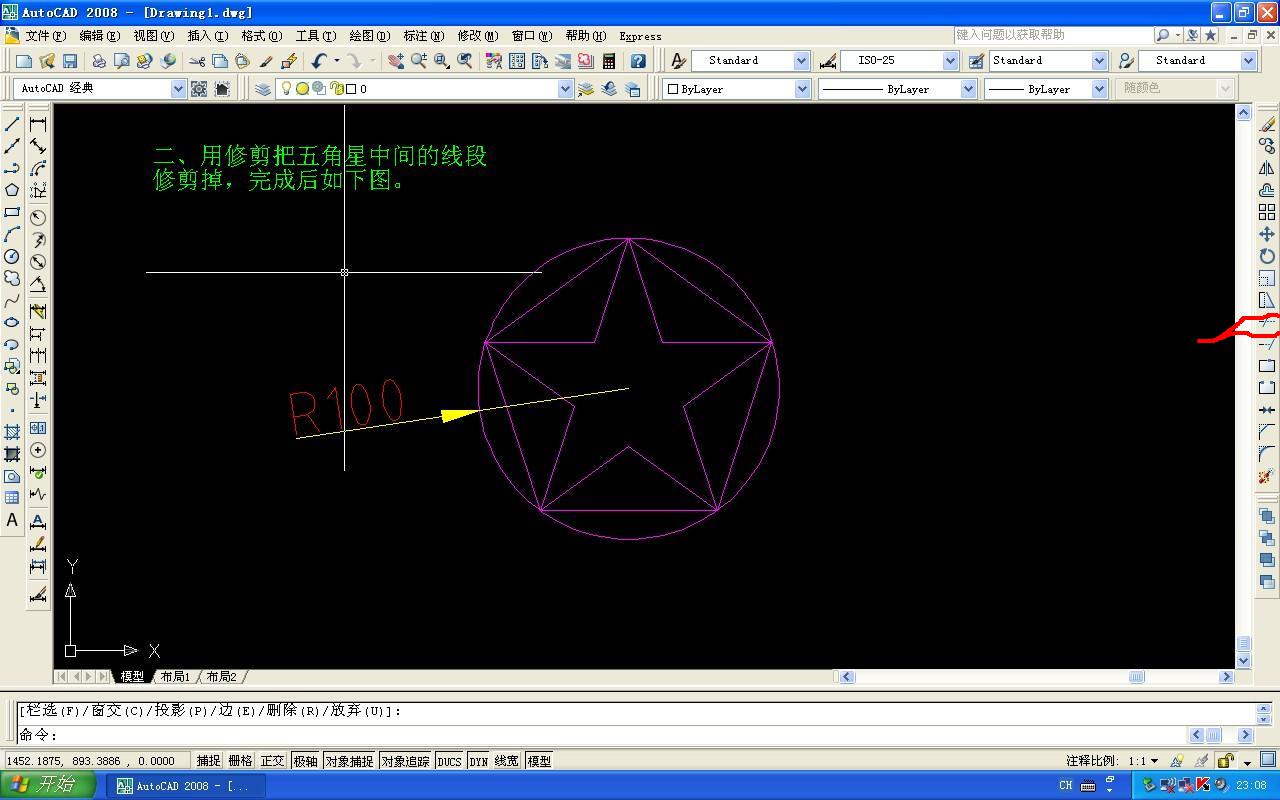
Task: Activate the Pan realtime hand icon
Action: pos(396,61)
